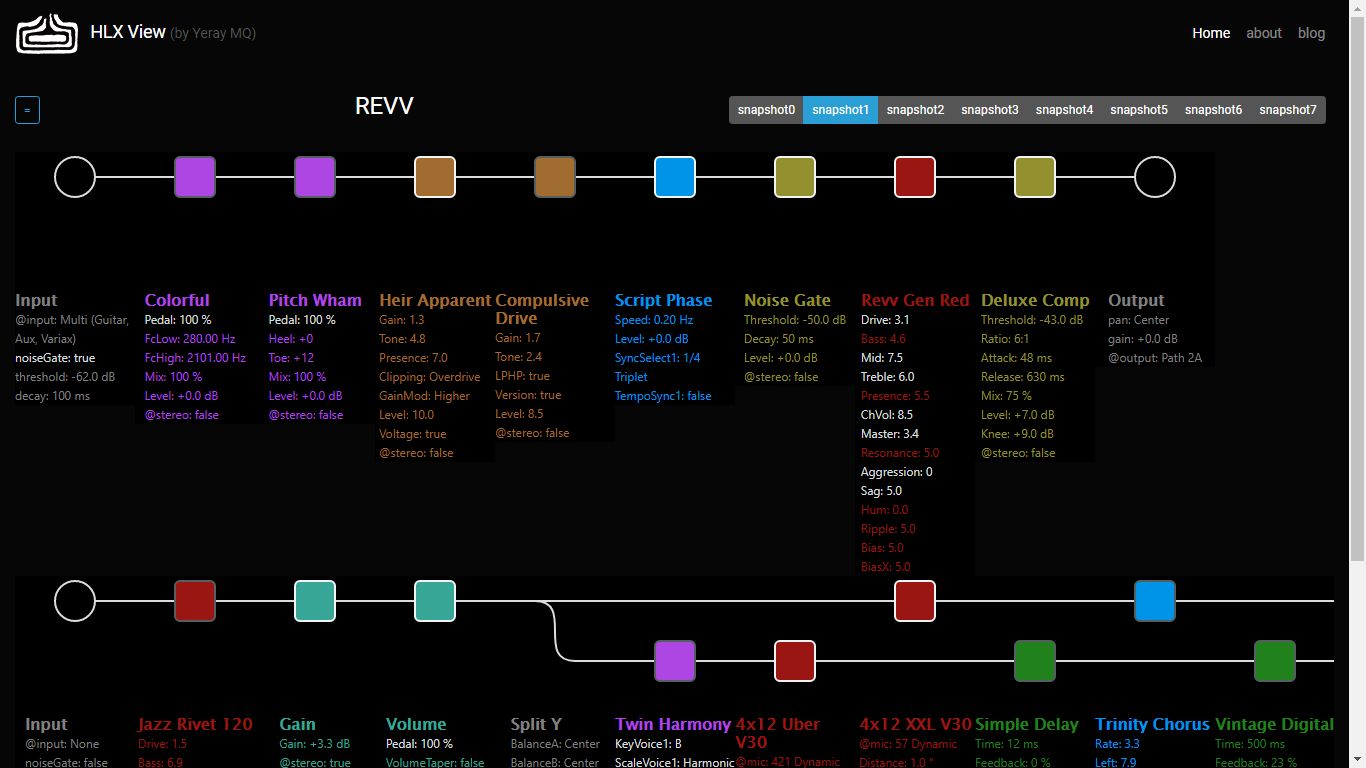The width and height of the screenshot is (1366, 768).
Task: Select the red 4x12 Uber V30 cab block square
Action: point(795,661)
